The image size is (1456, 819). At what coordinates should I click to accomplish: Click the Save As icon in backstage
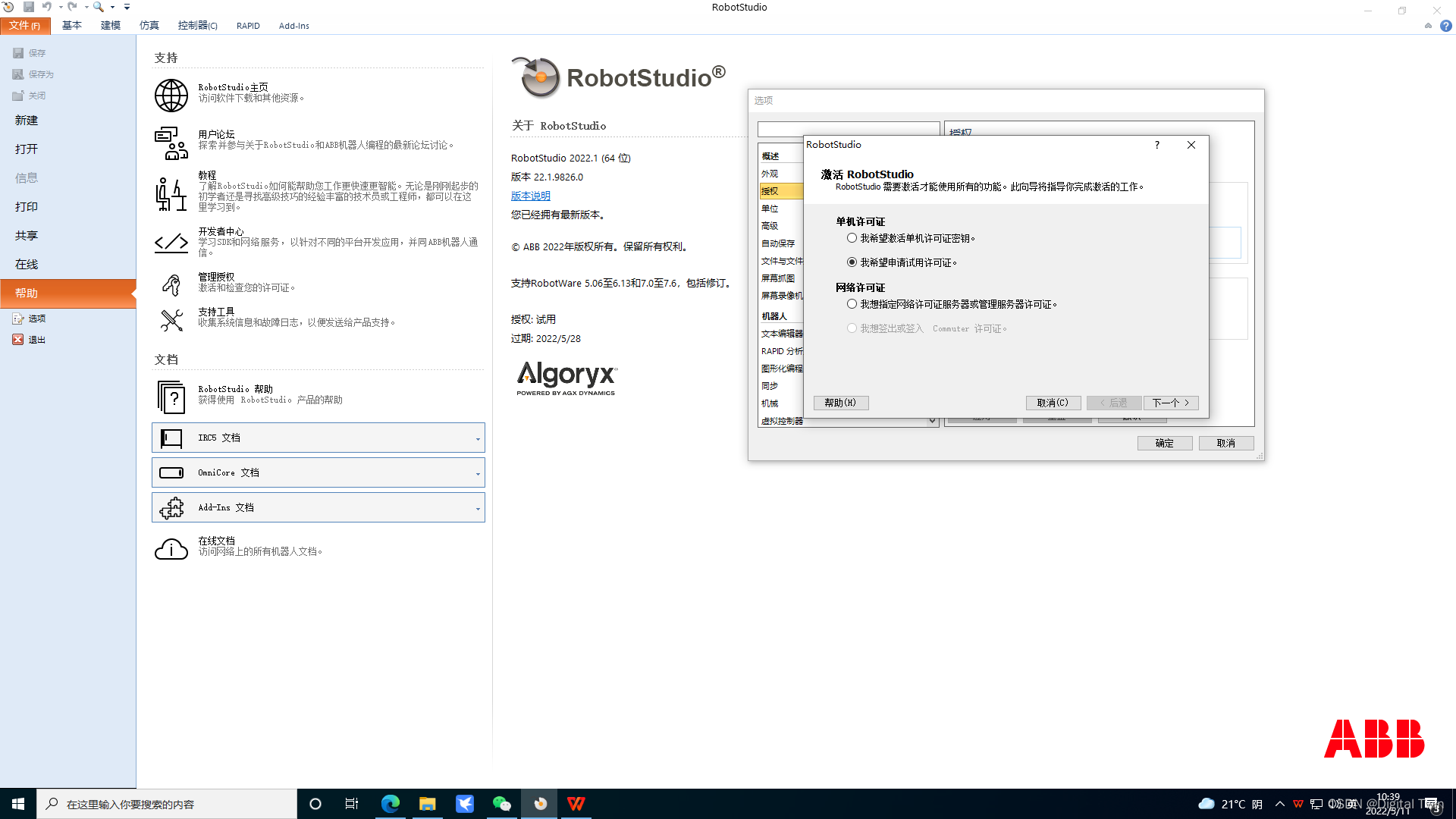(18, 74)
